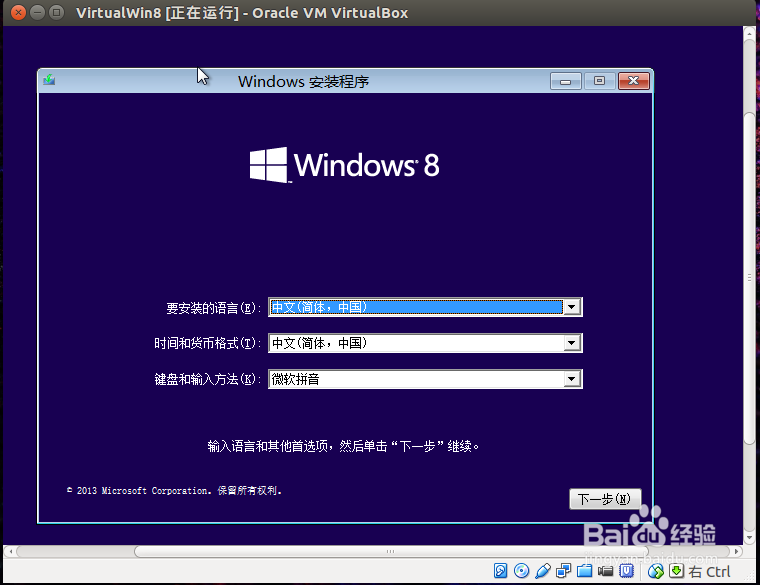Click the vertical scrollbar up arrow
This screenshot has height=585, width=760.
[749, 32]
